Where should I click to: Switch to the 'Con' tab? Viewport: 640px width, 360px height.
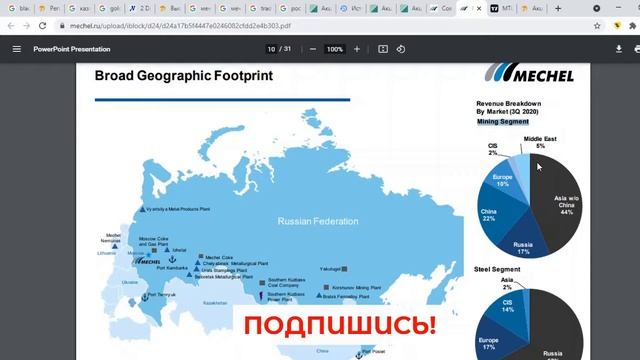click(x=441, y=8)
